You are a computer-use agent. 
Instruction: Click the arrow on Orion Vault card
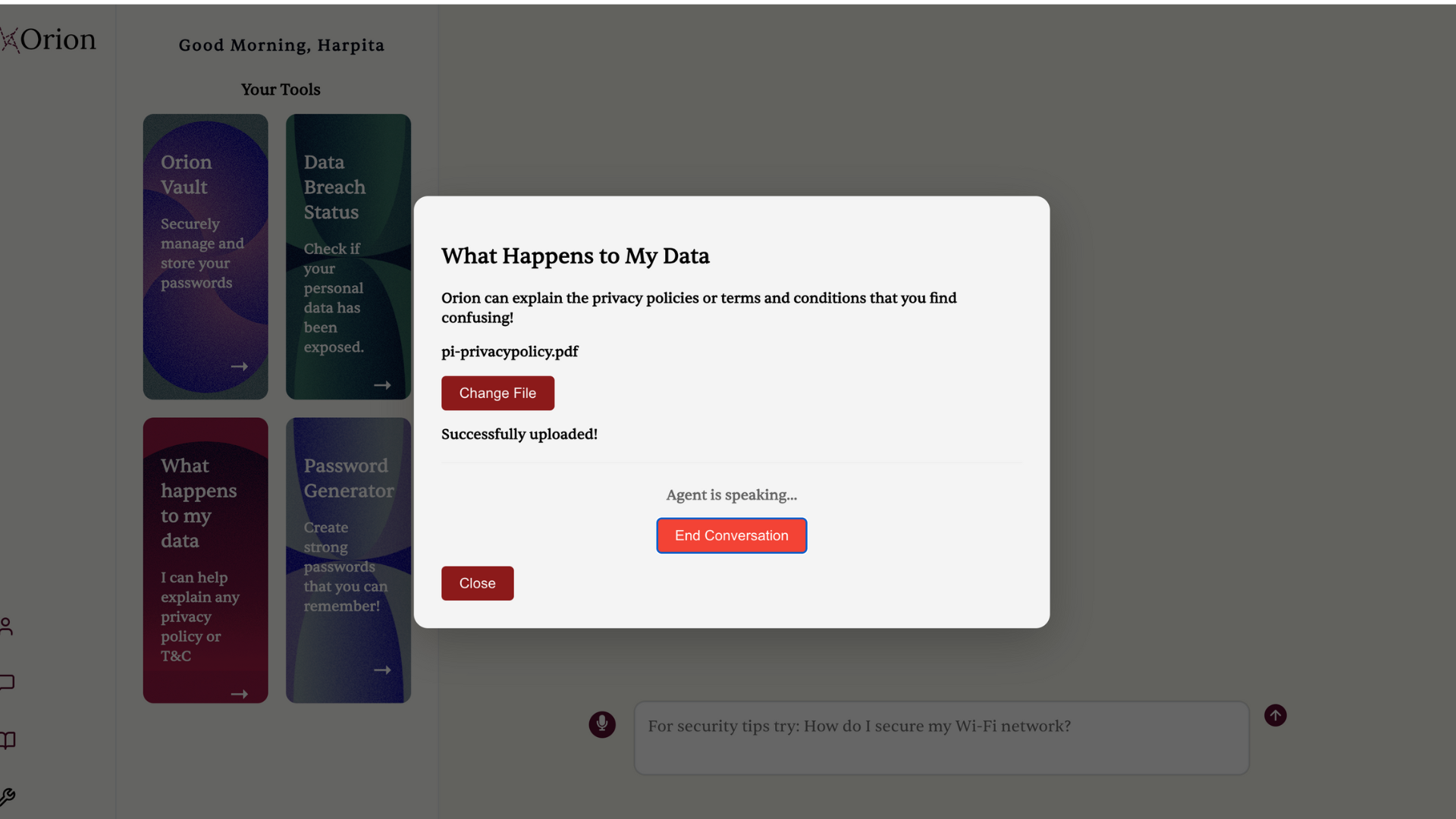pyautogui.click(x=239, y=367)
